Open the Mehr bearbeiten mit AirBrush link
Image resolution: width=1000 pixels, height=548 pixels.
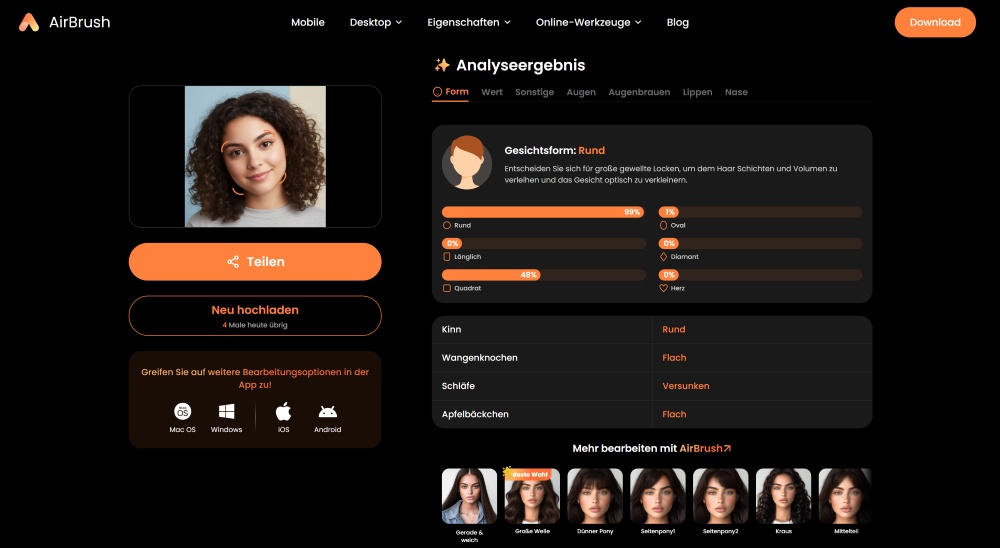pyautogui.click(x=652, y=448)
